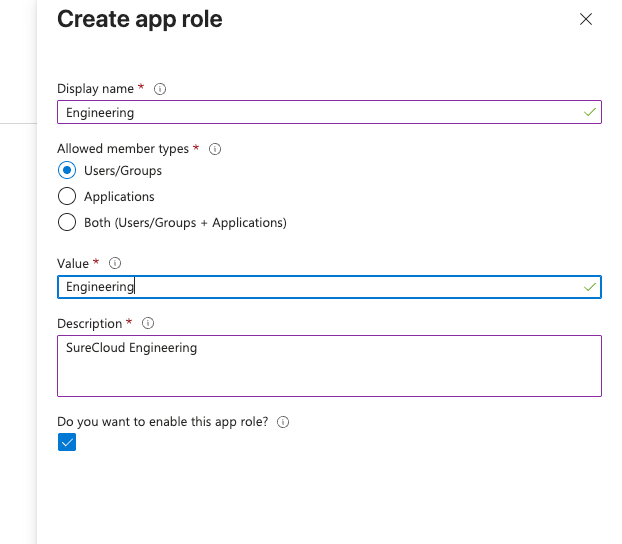The width and height of the screenshot is (622, 544).
Task: Click 'Do you want to enable this app role?' text
Action: tap(163, 422)
